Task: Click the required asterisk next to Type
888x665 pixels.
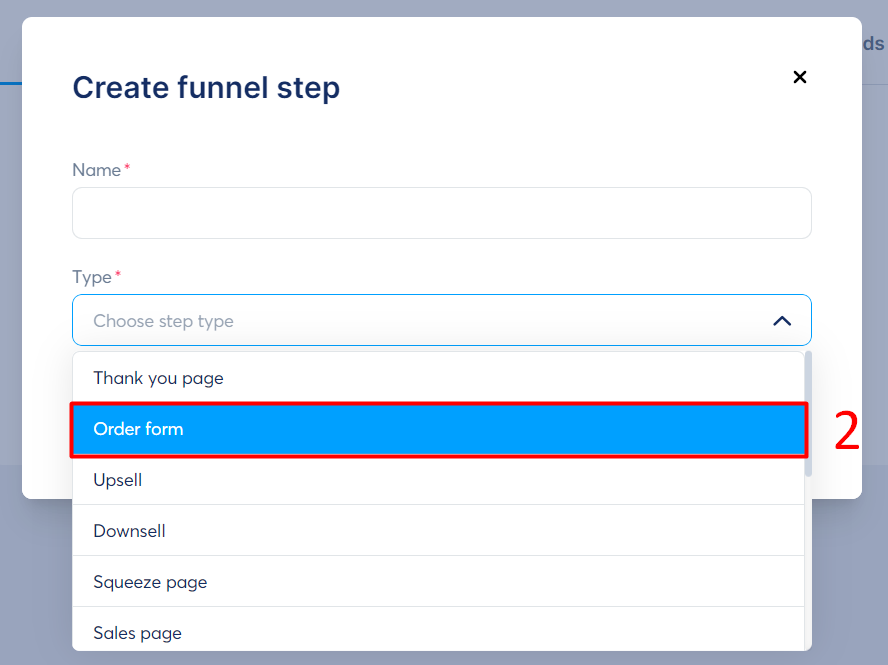Action: (x=119, y=272)
